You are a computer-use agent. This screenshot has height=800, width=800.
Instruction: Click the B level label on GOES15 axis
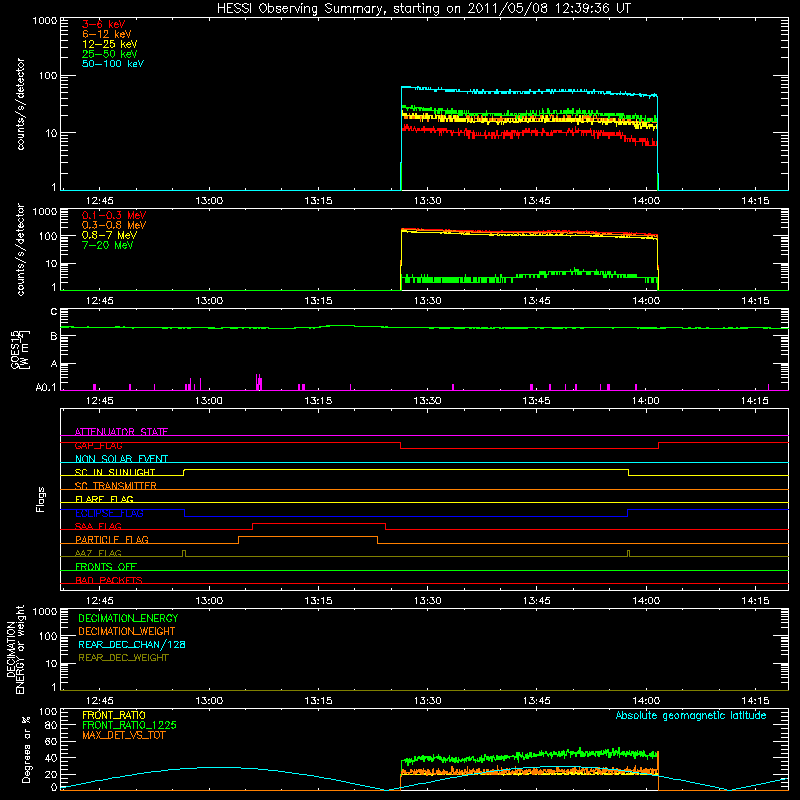coord(54,336)
